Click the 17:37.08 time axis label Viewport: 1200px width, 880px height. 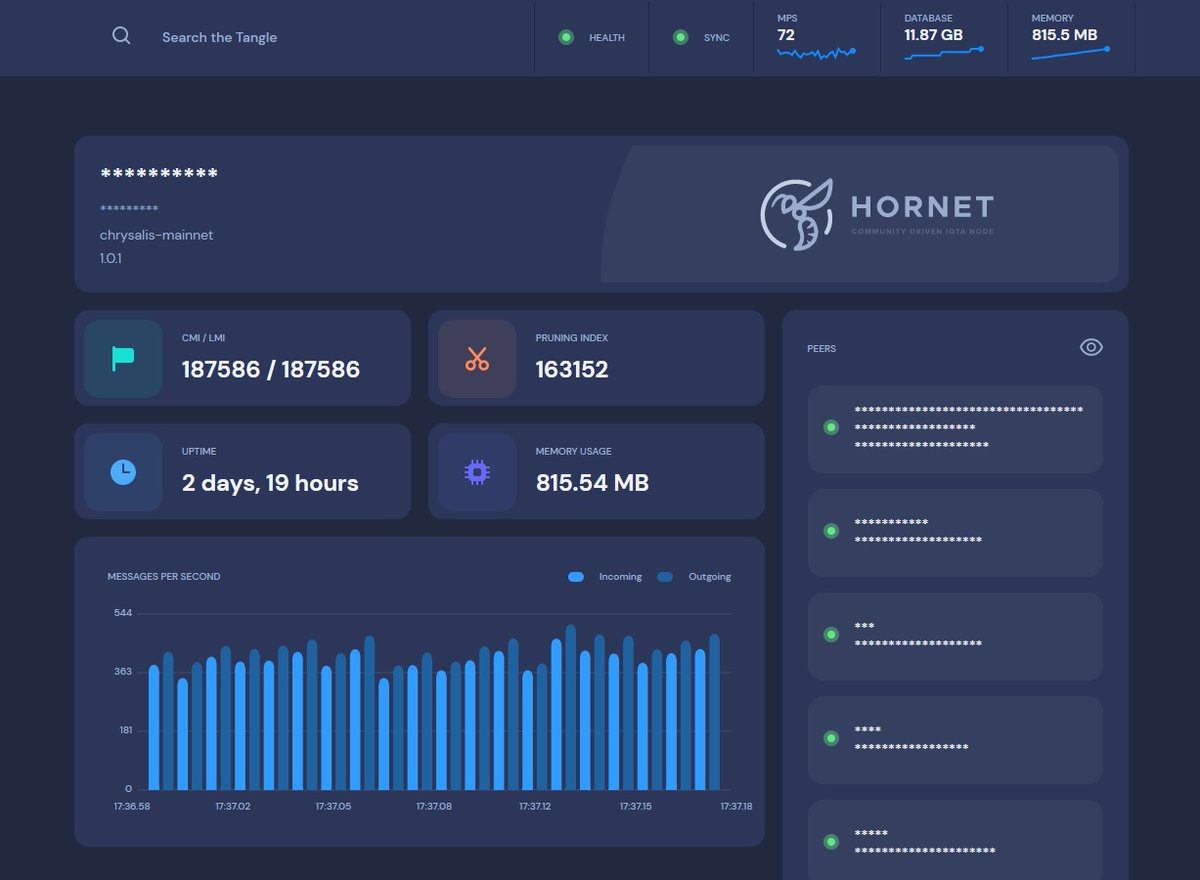pos(435,806)
